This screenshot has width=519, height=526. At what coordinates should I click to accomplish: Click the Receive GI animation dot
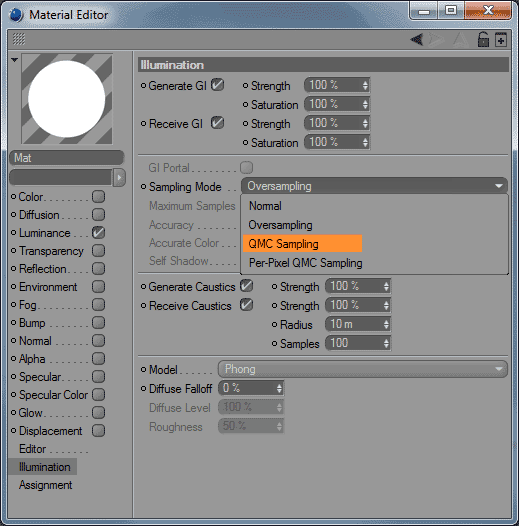coord(143,124)
